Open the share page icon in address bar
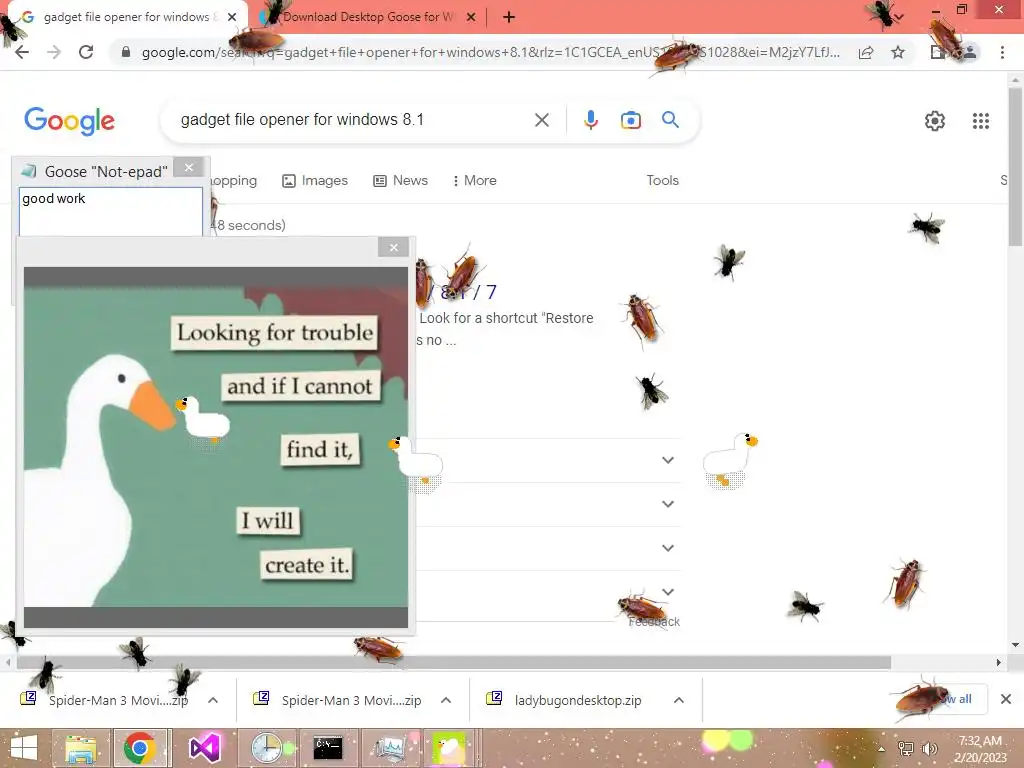Viewport: 1024px width, 768px height. (x=866, y=52)
